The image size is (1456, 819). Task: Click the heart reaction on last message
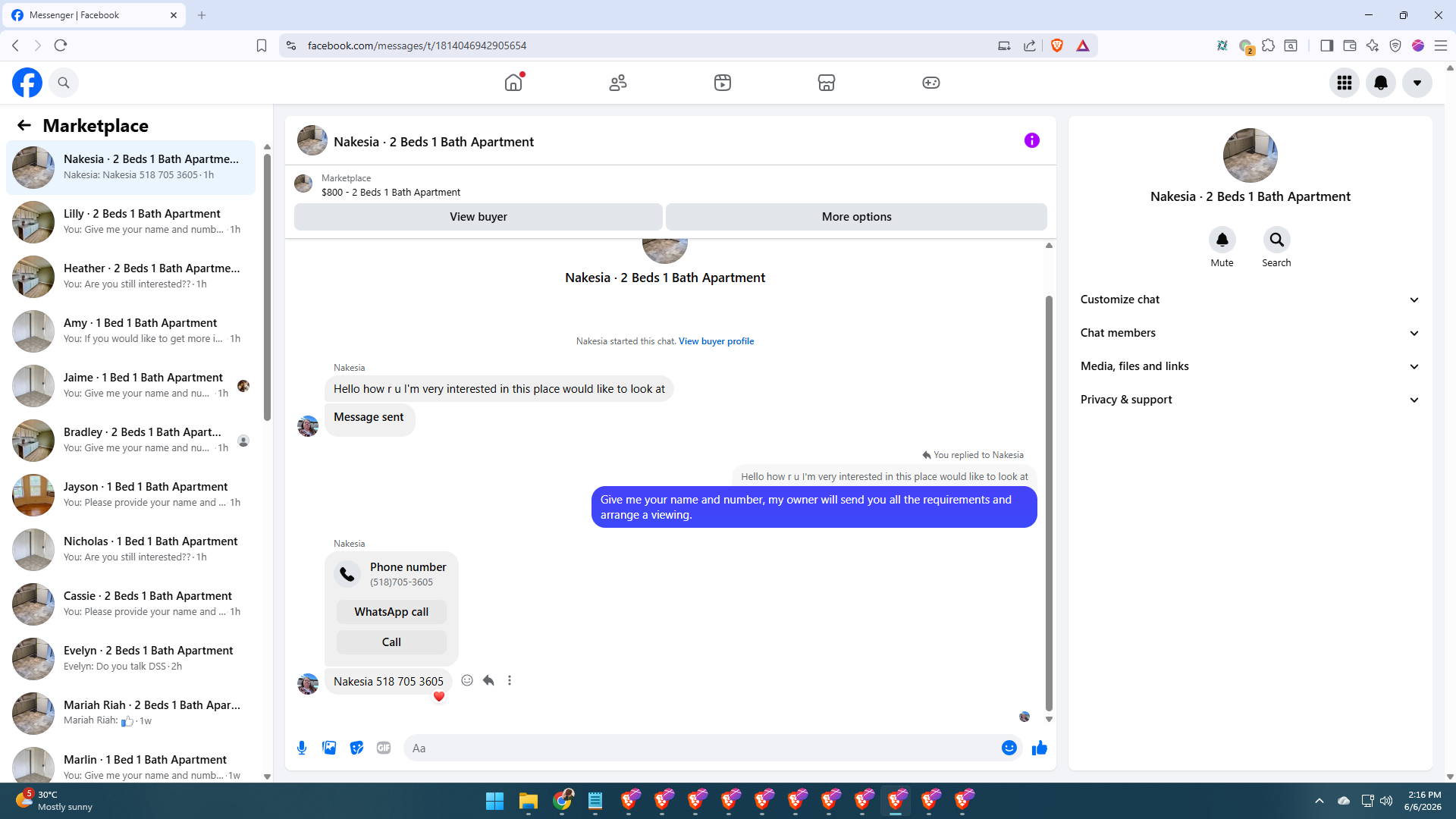click(x=438, y=696)
